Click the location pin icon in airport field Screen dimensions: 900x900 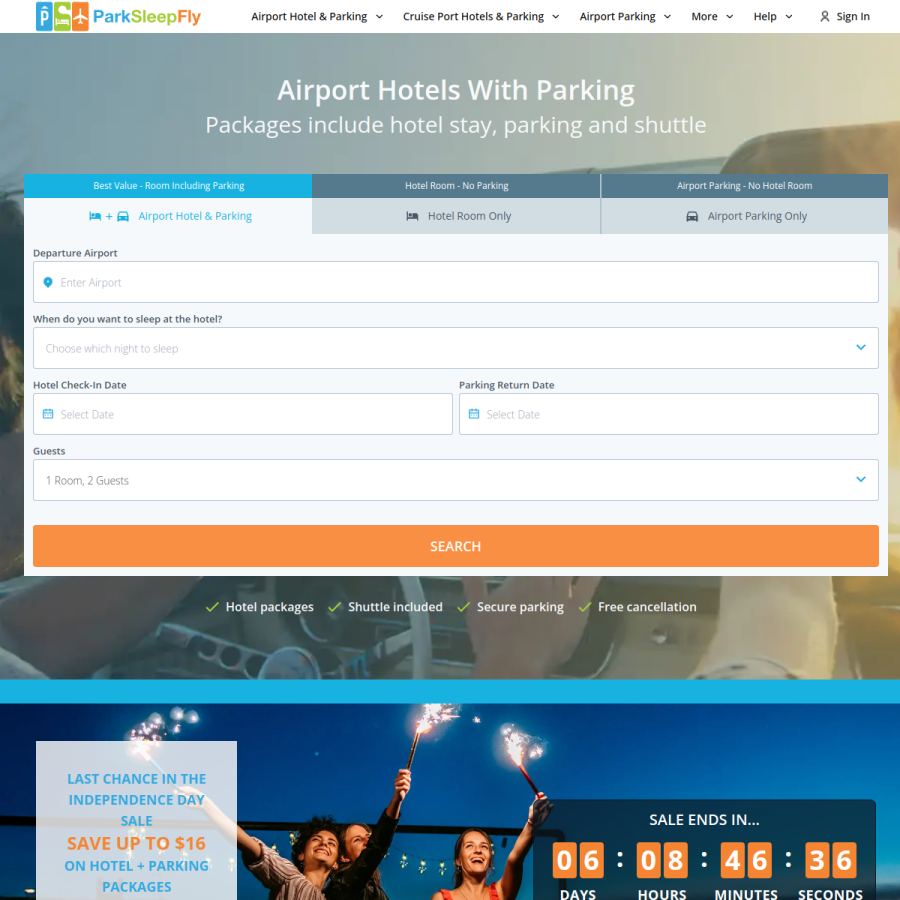tap(48, 282)
